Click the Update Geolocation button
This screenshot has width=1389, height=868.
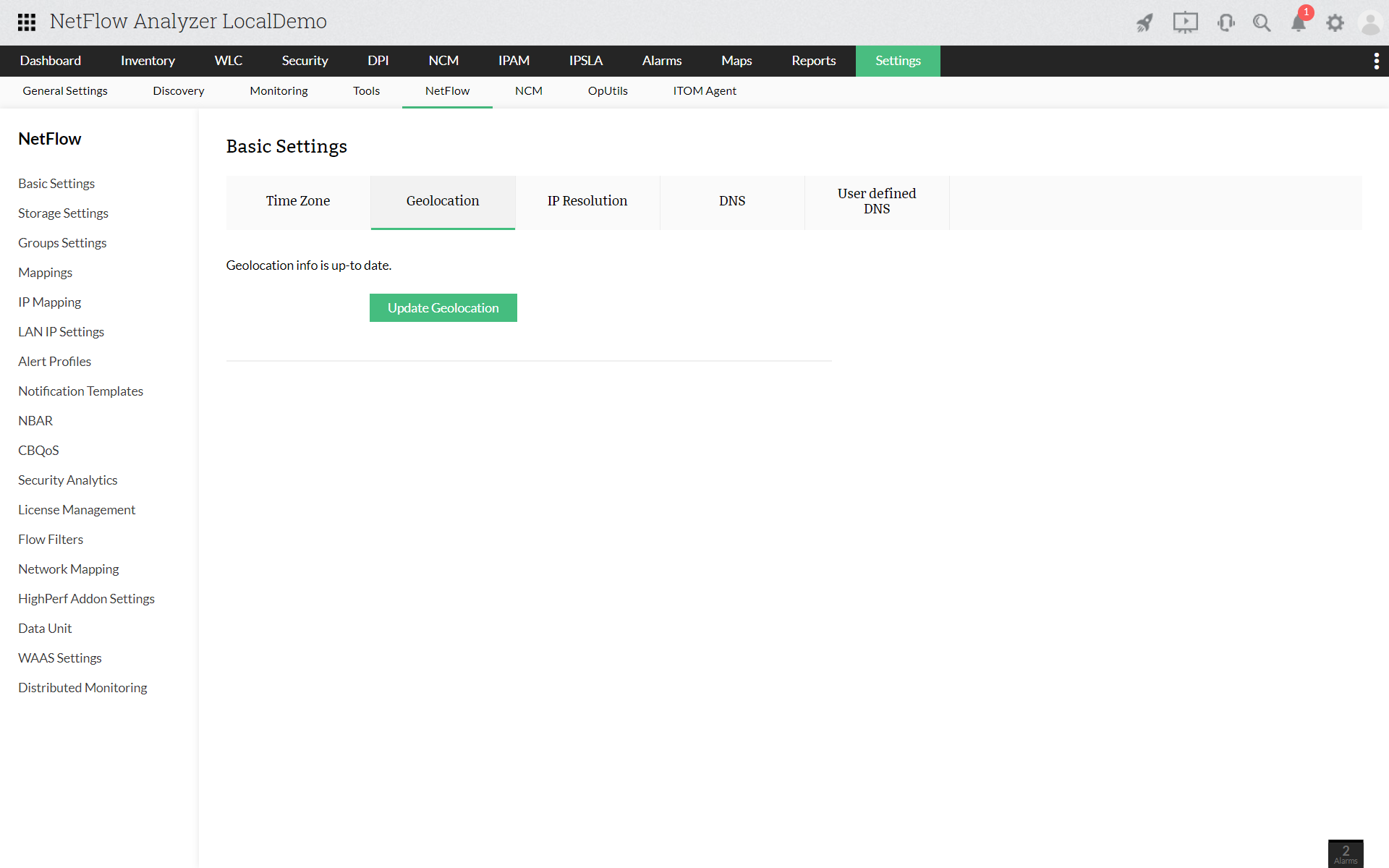click(x=443, y=307)
